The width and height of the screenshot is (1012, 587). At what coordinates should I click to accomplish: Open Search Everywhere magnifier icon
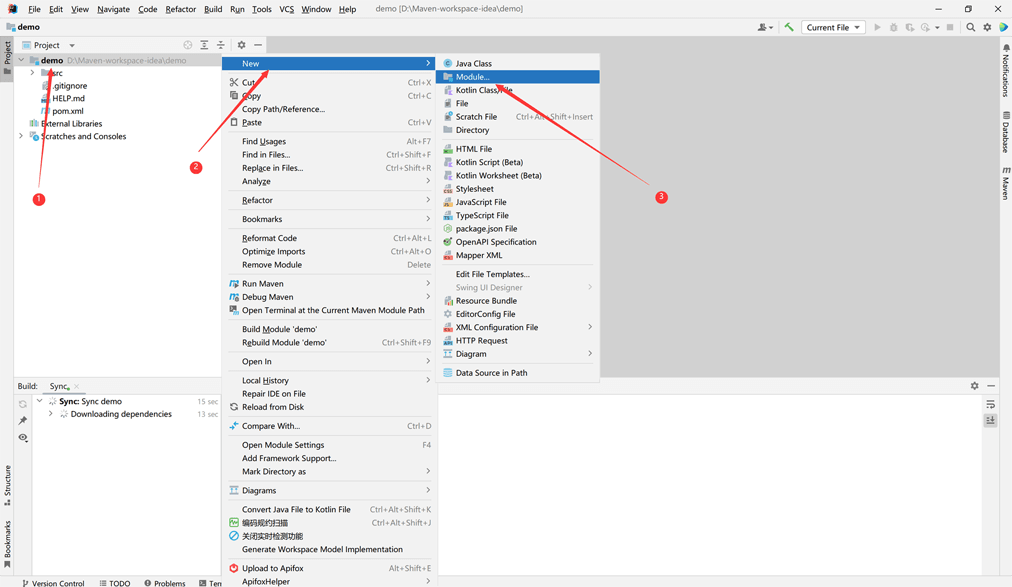coord(970,27)
